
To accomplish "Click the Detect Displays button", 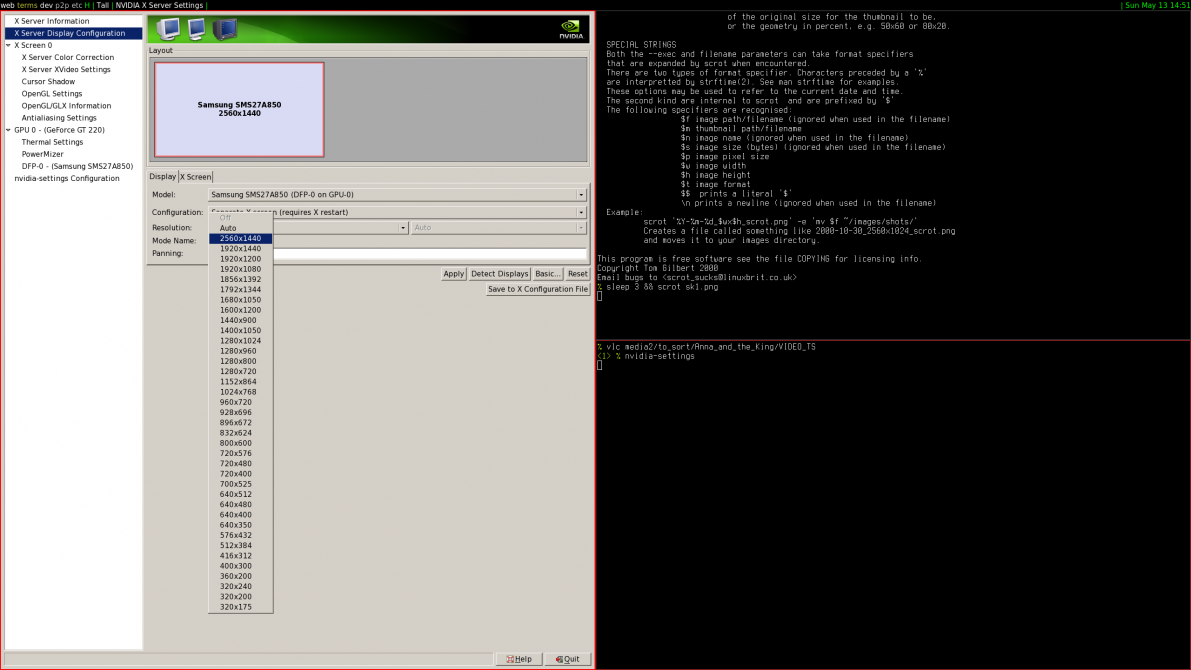I will pos(499,273).
